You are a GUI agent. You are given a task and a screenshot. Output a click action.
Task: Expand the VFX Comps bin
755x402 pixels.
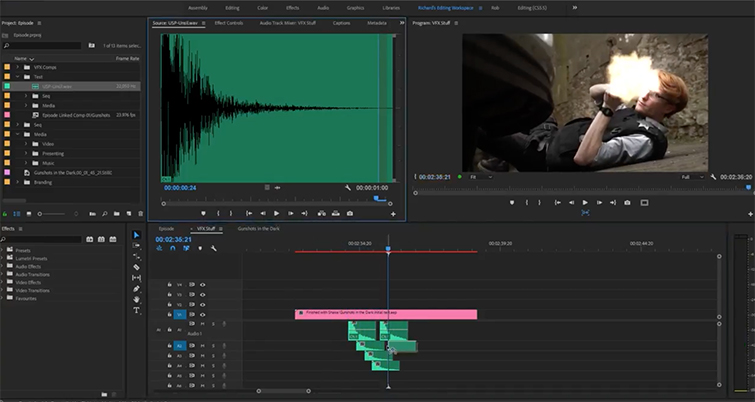coord(18,66)
